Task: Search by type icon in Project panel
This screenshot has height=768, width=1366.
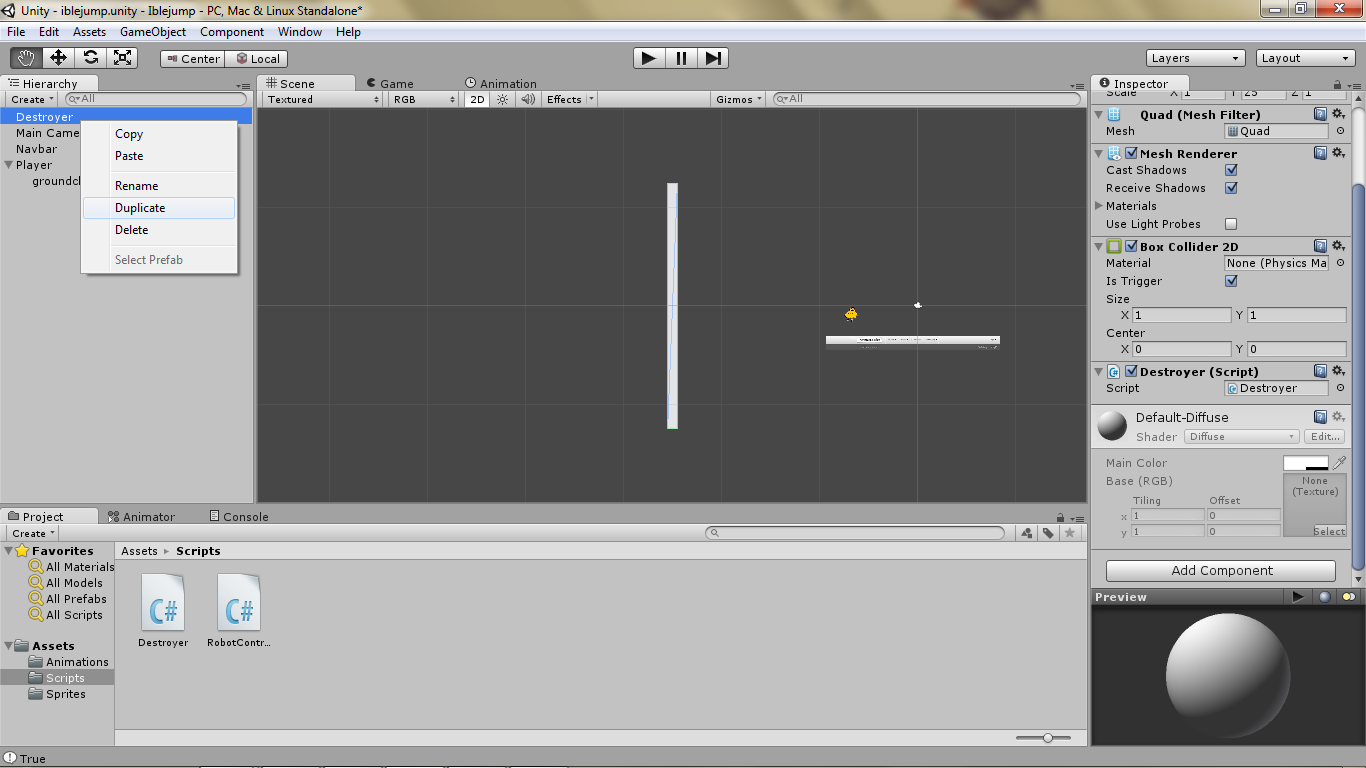Action: pyautogui.click(x=1027, y=533)
